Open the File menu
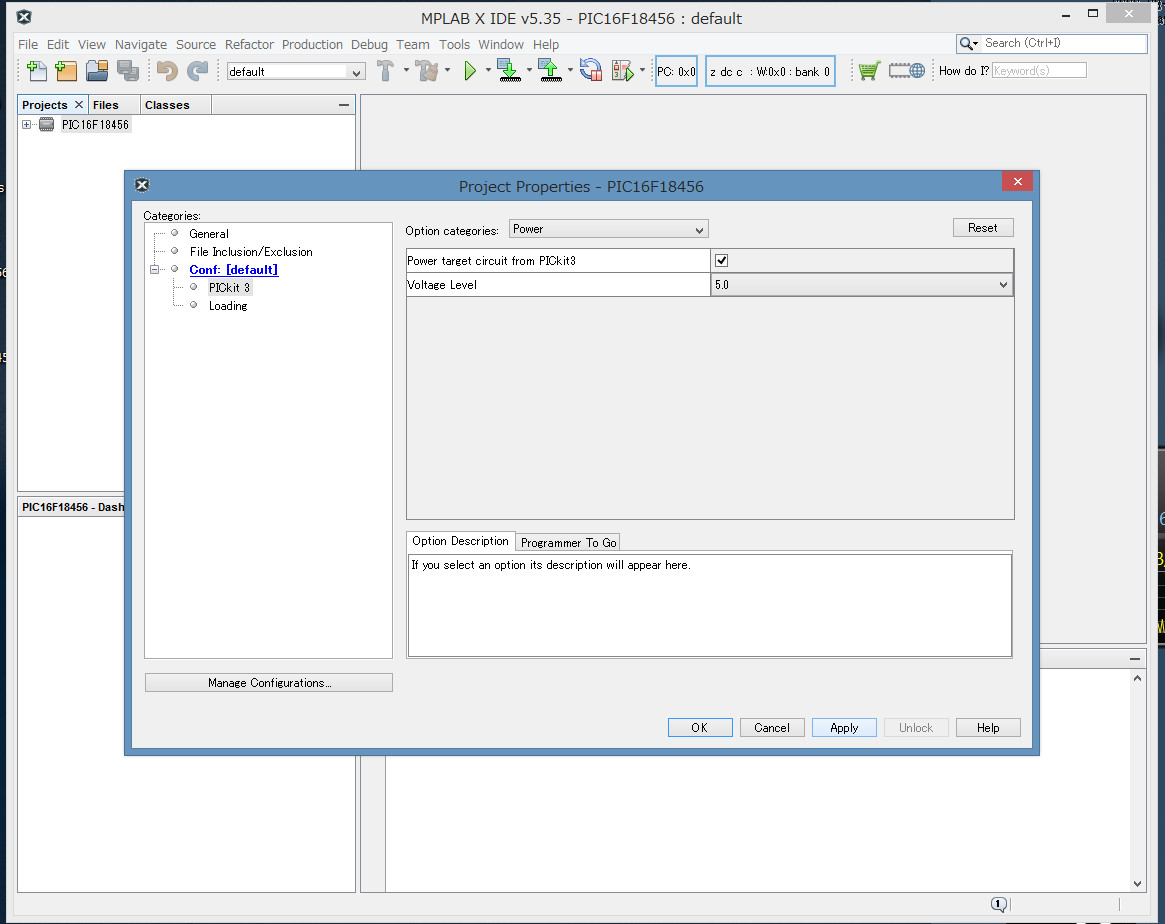Image resolution: width=1165 pixels, height=924 pixels. [27, 45]
